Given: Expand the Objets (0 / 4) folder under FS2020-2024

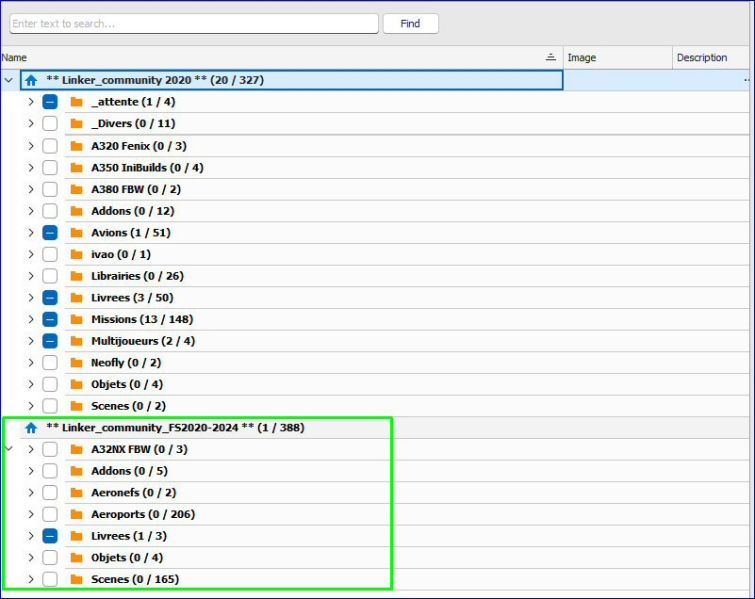Looking at the screenshot, I should (31, 558).
